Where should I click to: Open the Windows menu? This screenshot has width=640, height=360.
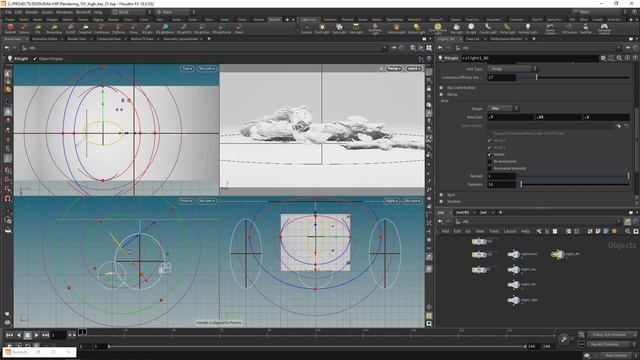(x=64, y=12)
